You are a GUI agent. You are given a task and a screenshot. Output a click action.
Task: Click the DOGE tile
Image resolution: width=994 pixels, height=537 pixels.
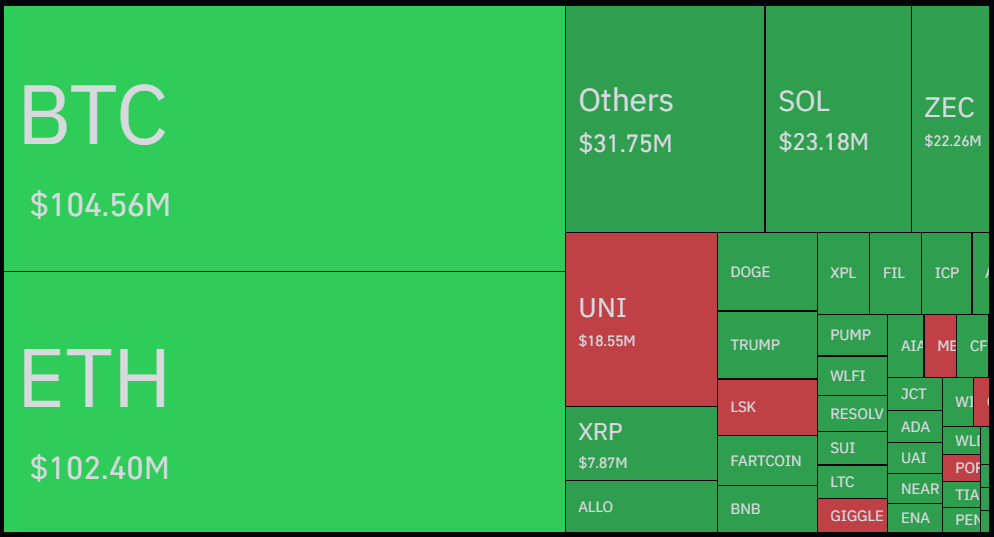coord(767,272)
